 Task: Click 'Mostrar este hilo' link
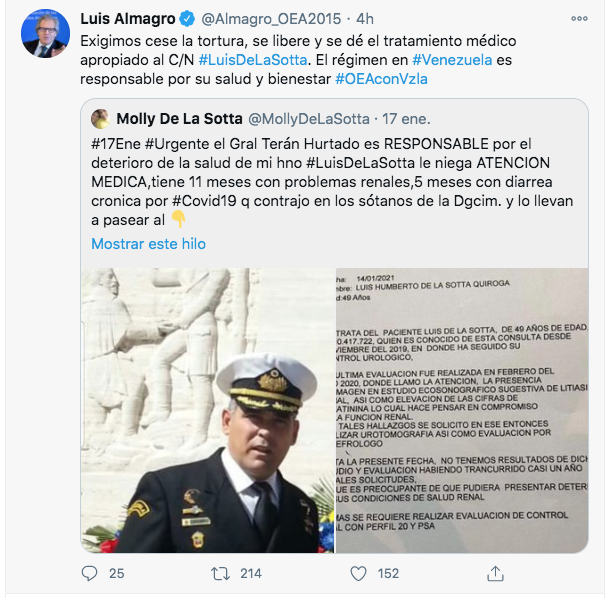coord(149,244)
